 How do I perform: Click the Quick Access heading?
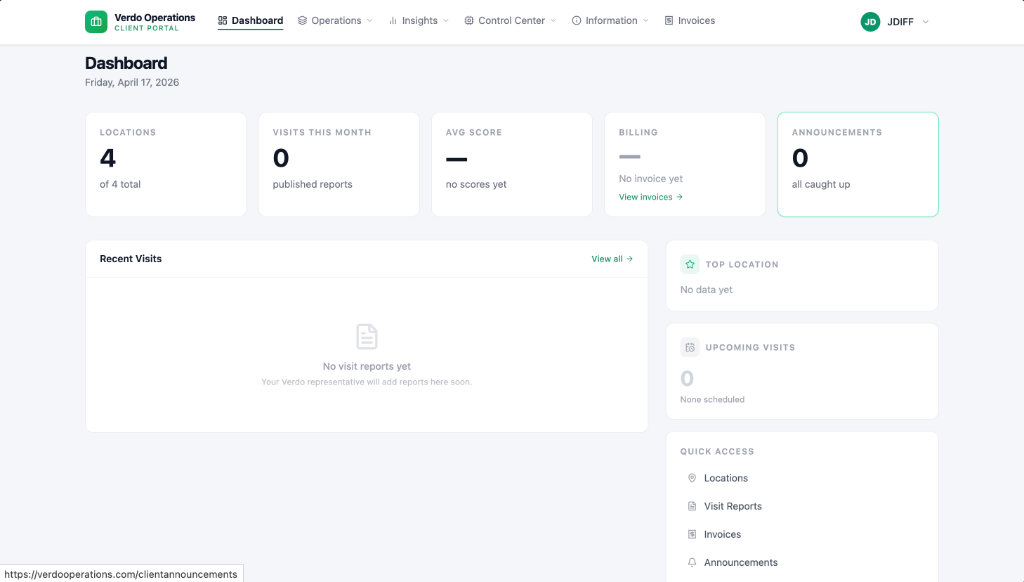click(717, 451)
